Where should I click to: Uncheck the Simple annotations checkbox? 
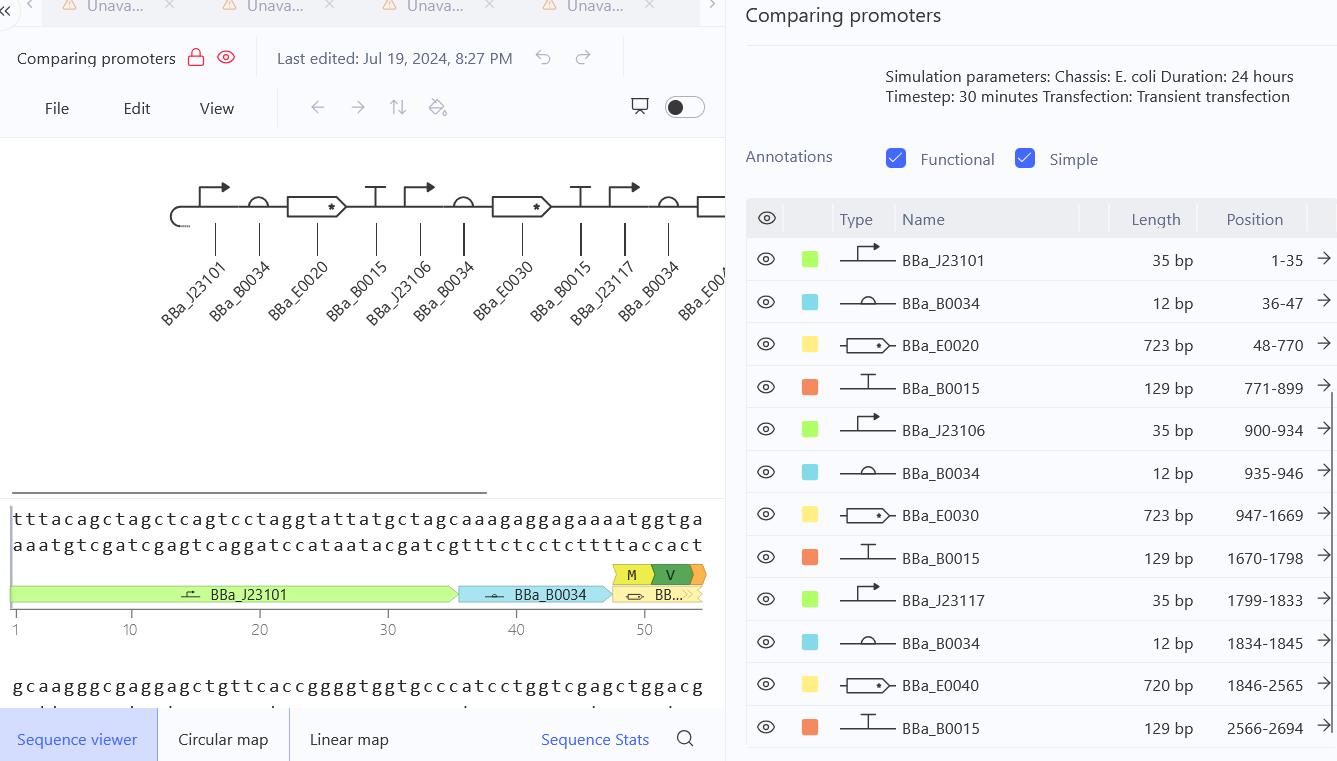(x=1025, y=158)
